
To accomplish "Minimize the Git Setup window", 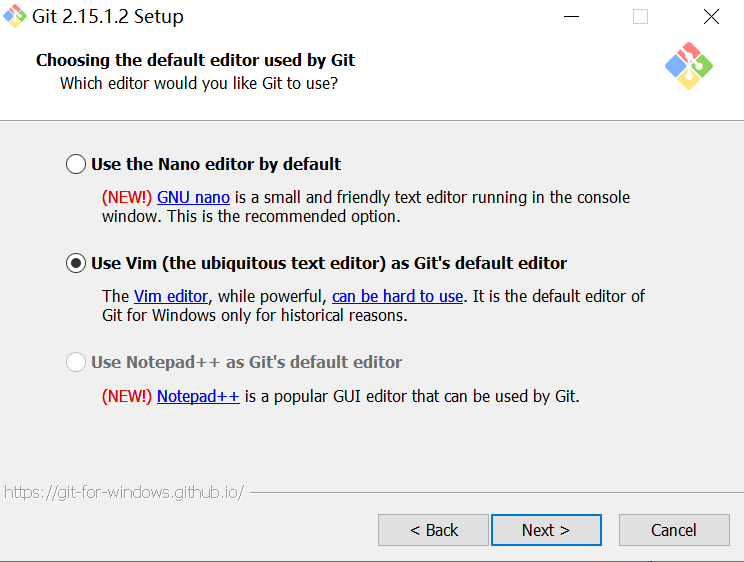I will click(x=571, y=17).
